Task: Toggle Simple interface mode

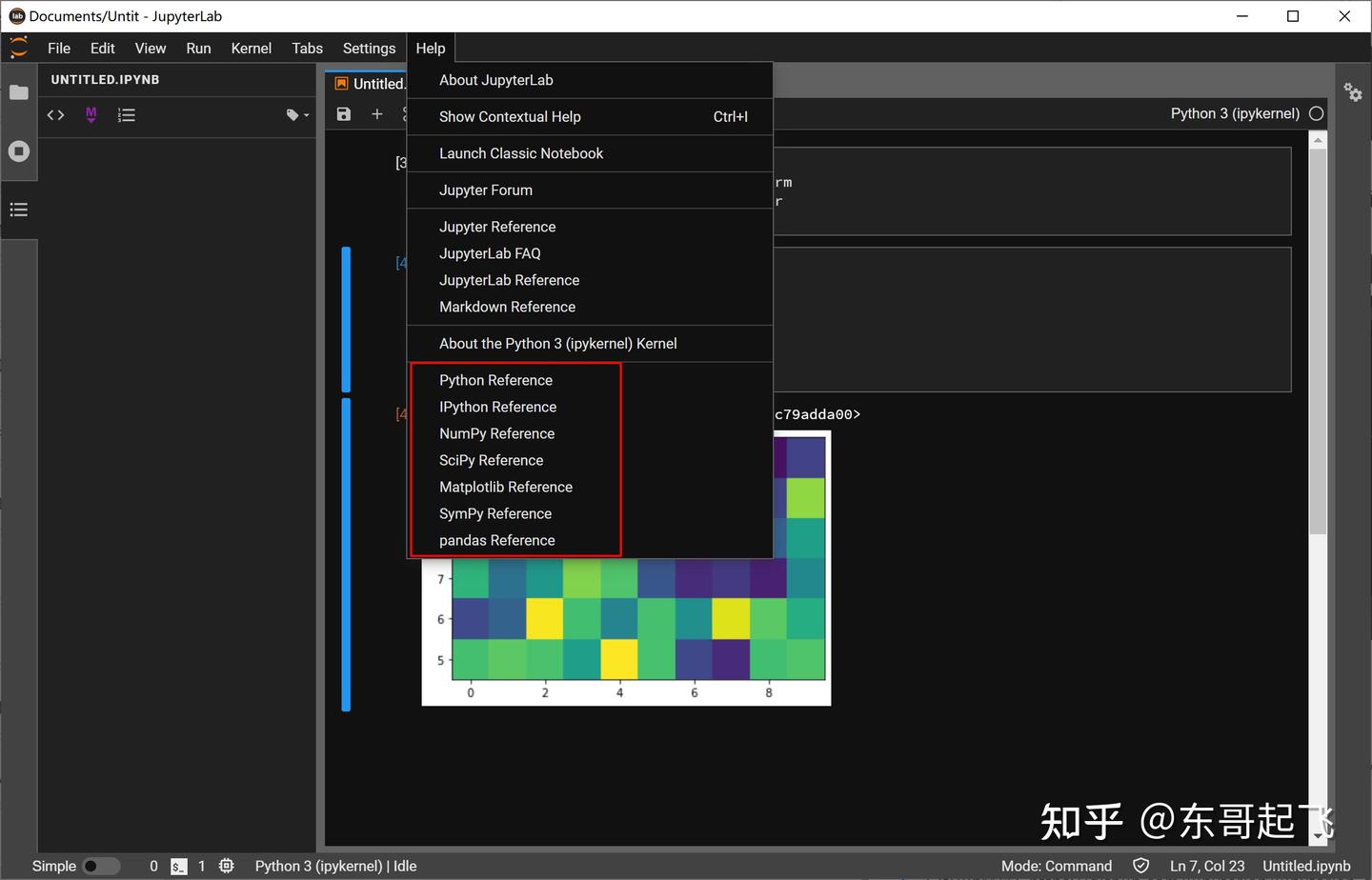Action: click(x=102, y=866)
